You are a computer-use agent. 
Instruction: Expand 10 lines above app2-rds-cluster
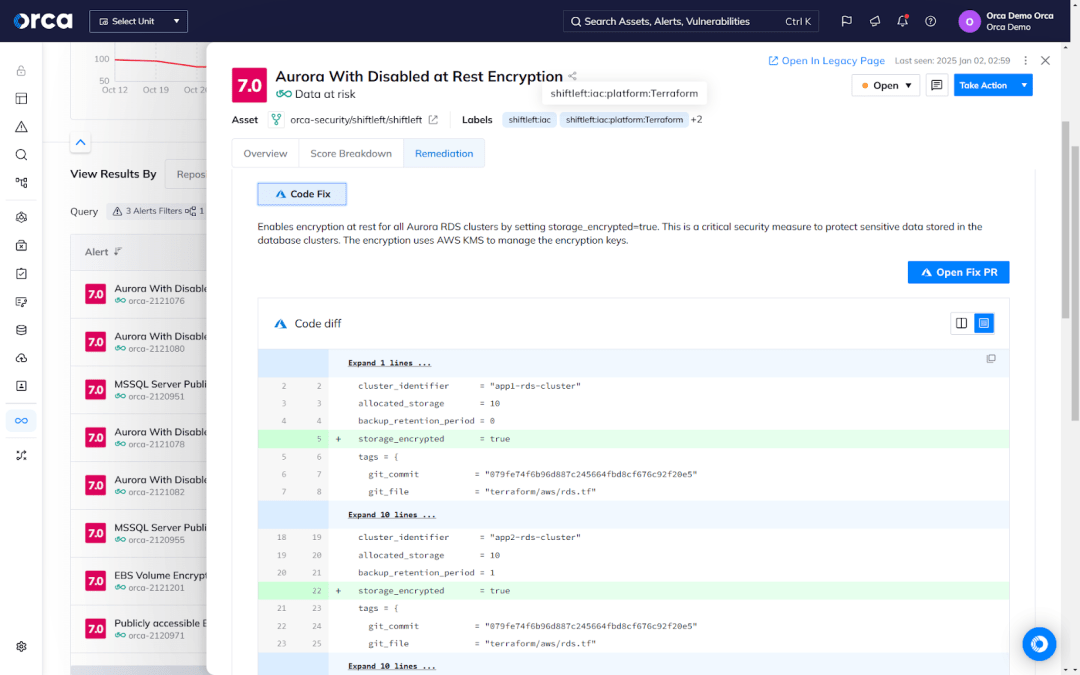391,515
